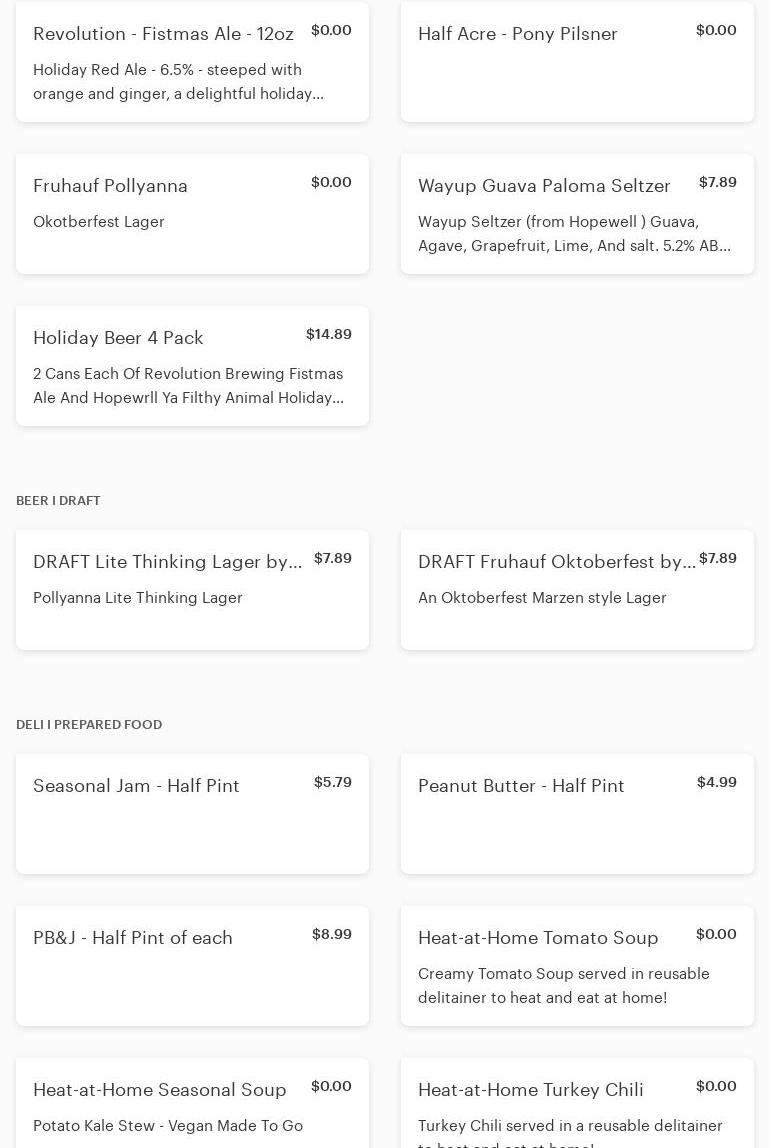This screenshot has height=1148, width=770.
Task: Click the DELI | PREPARED FOOD heading
Action: (89, 724)
